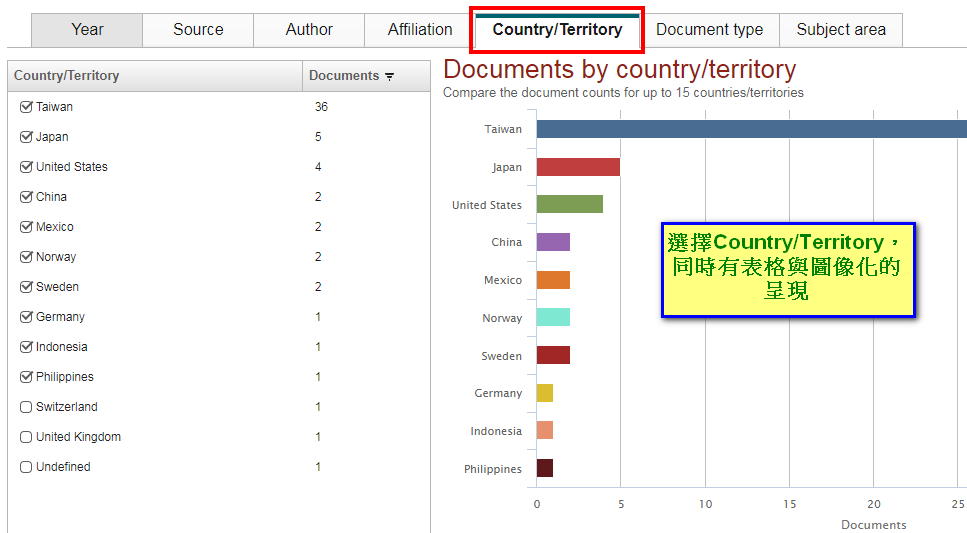Viewport: 967px width, 533px height.
Task: Enable the United Kingdom checkbox
Action: [x=26, y=437]
